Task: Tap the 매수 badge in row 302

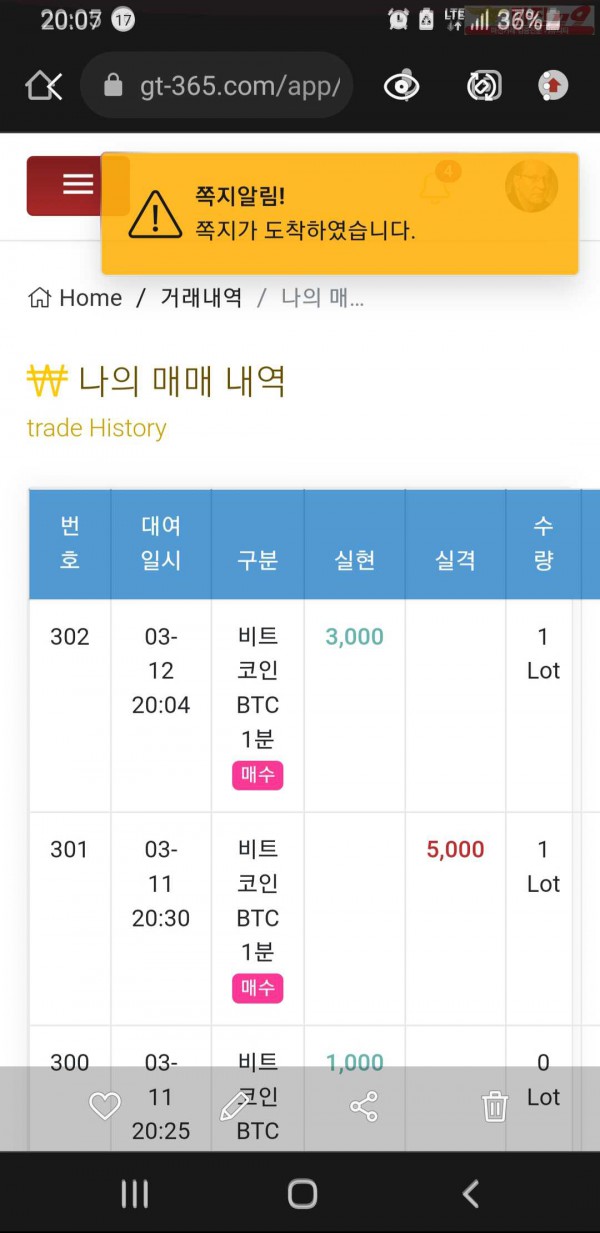Action: [x=258, y=775]
